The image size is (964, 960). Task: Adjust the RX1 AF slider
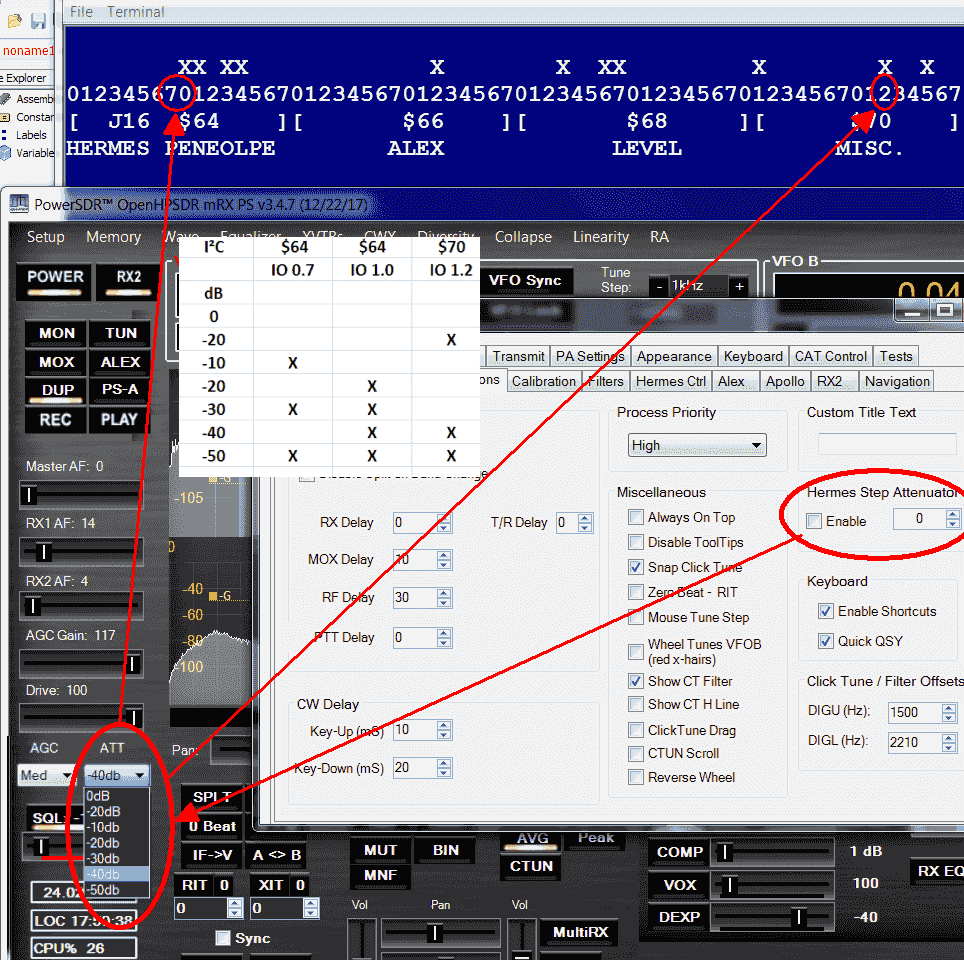(x=81, y=552)
